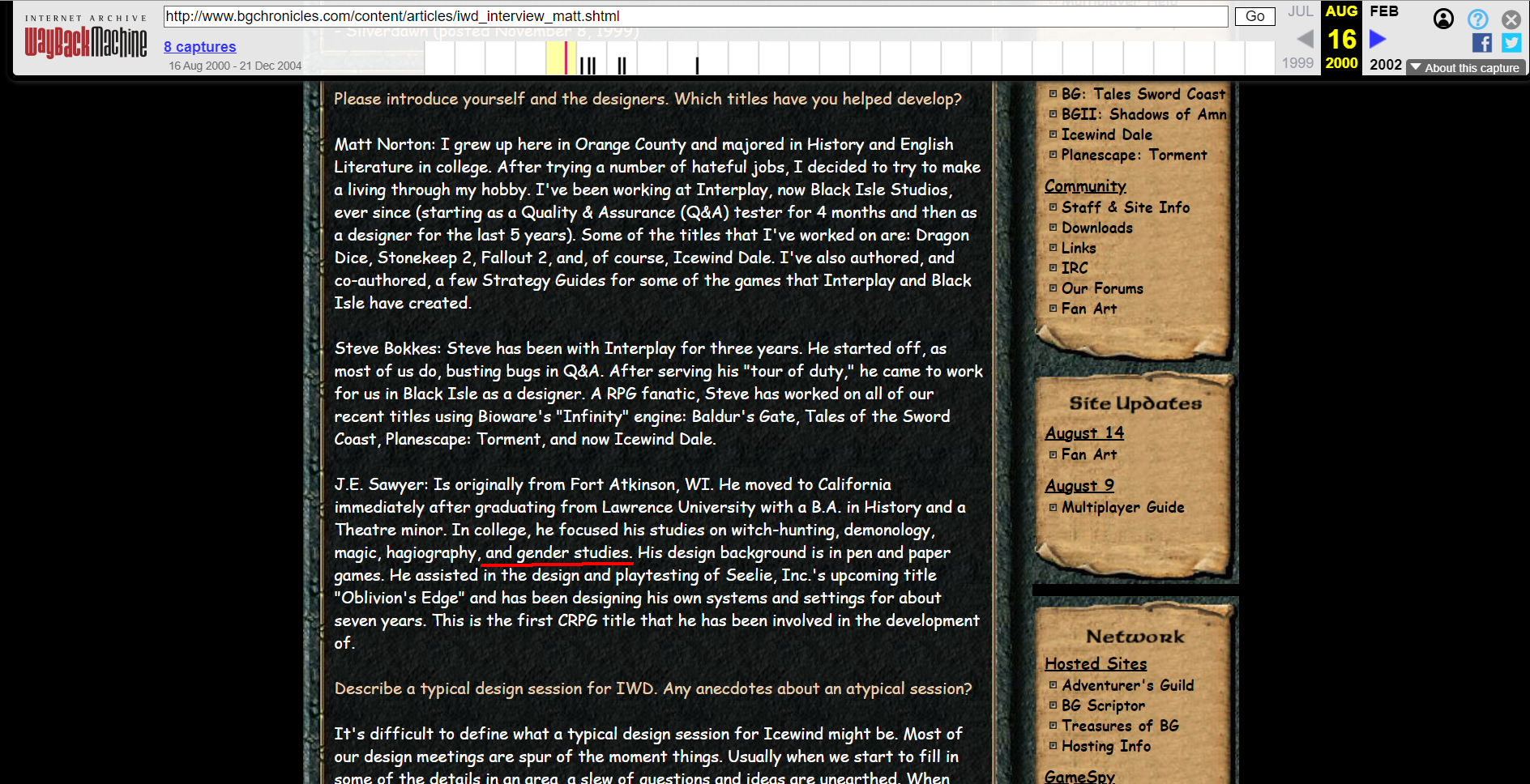Click the 'J.E. Sawyer:' name in the interview
1530x784 pixels.
(x=382, y=484)
